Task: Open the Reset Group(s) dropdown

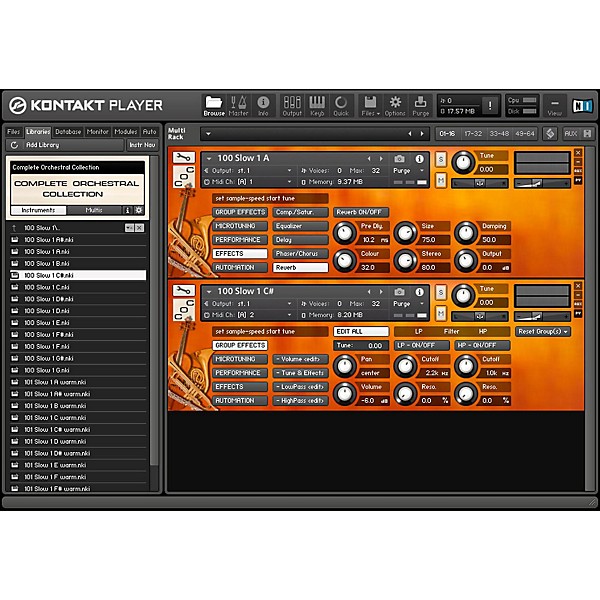Action: coord(543,331)
